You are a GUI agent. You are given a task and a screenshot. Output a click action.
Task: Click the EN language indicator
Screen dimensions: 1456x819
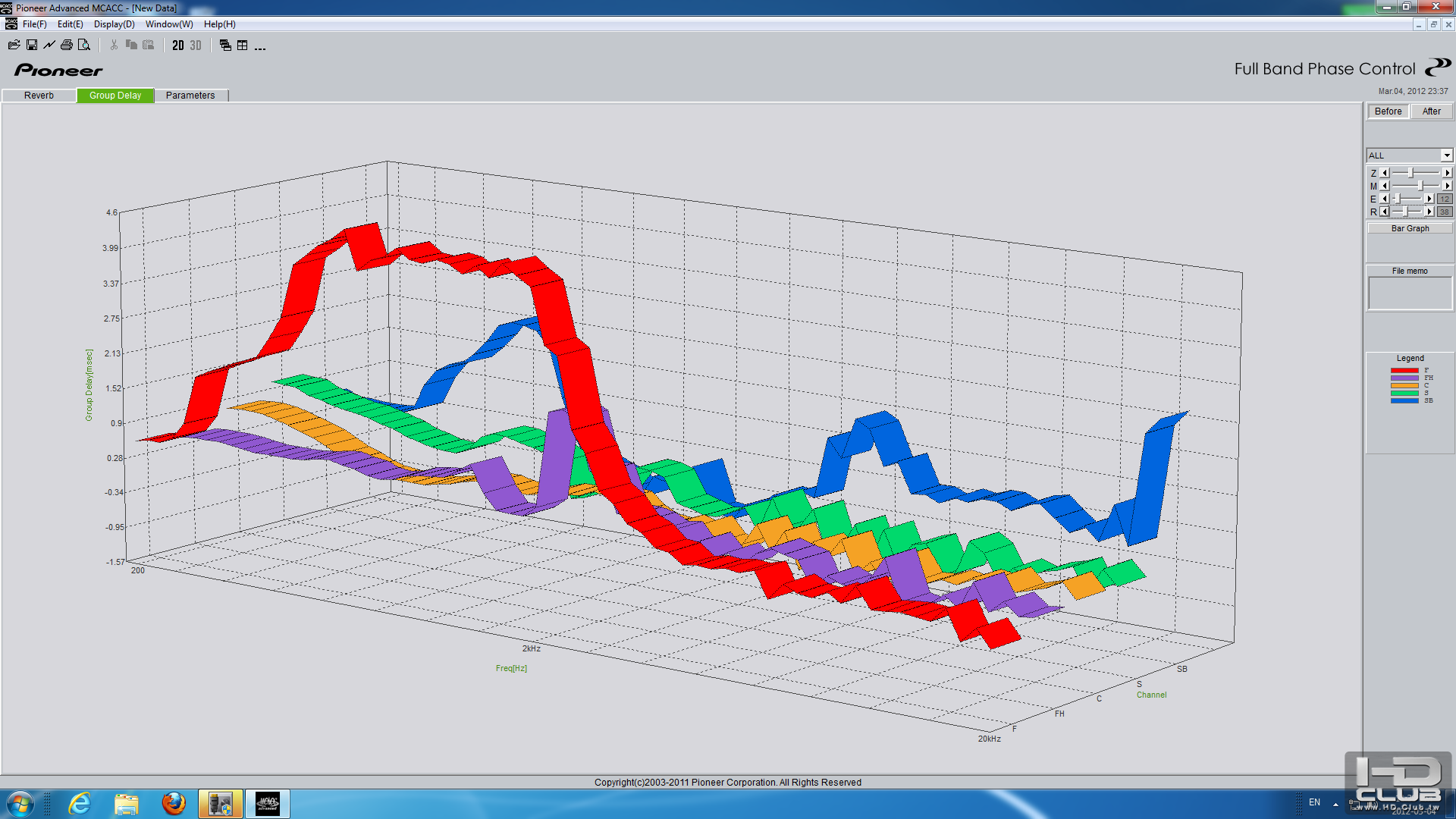point(1314,802)
